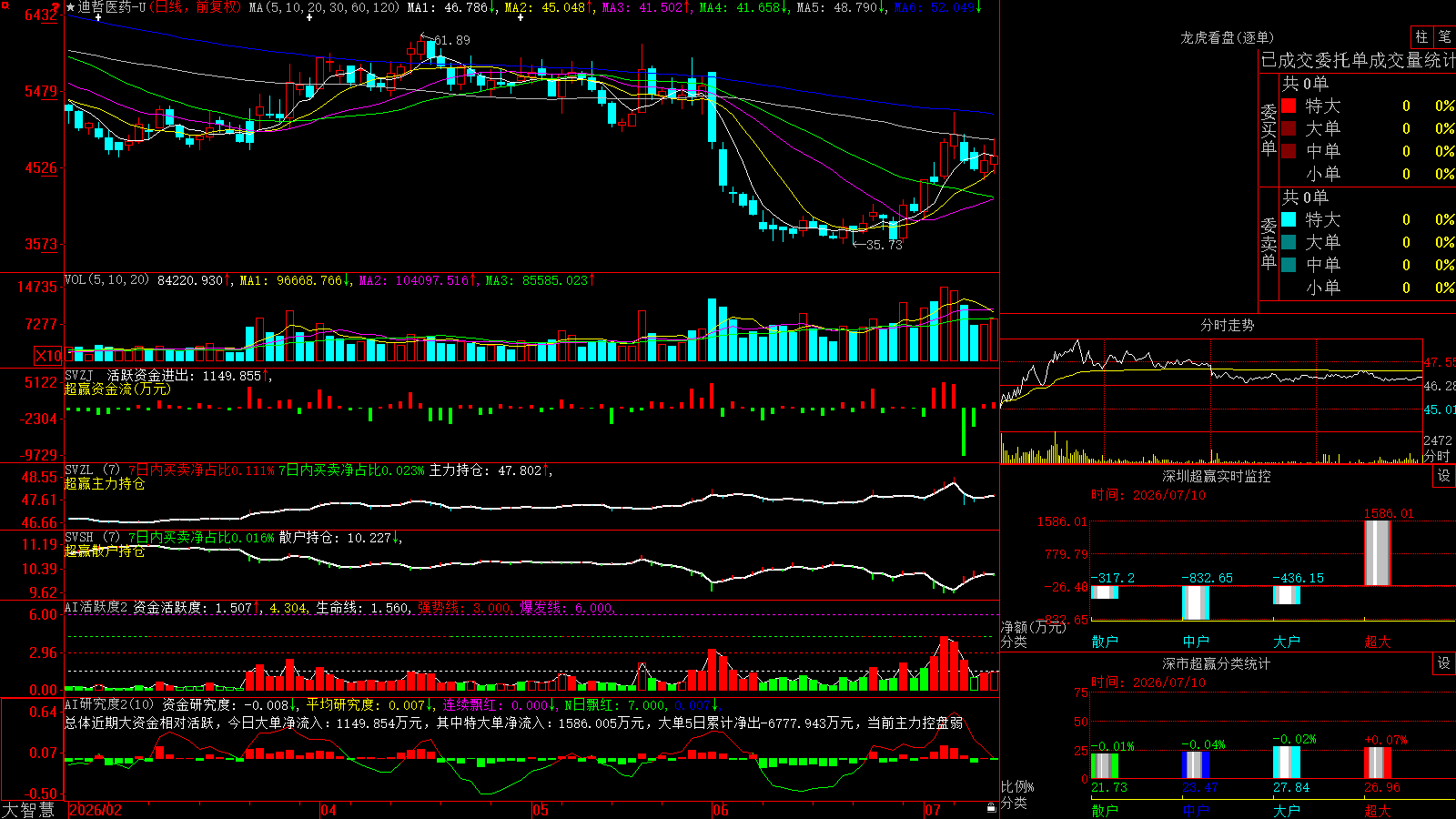Click the 5479 price axis label

click(41, 91)
